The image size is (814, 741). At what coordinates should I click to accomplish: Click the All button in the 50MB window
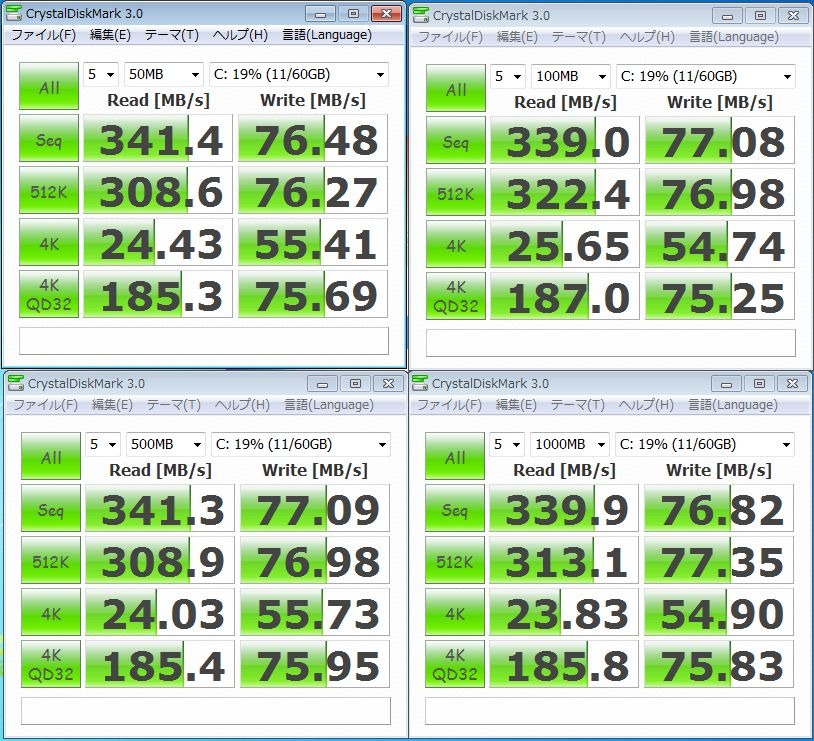[x=49, y=86]
